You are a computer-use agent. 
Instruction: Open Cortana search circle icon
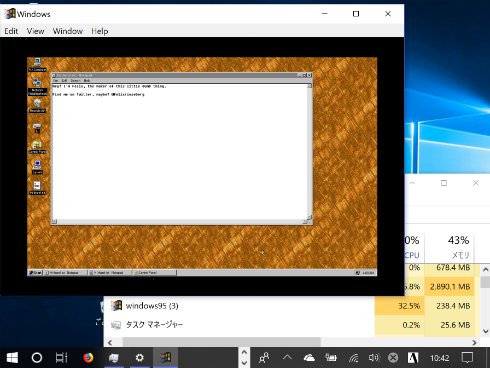[37, 358]
